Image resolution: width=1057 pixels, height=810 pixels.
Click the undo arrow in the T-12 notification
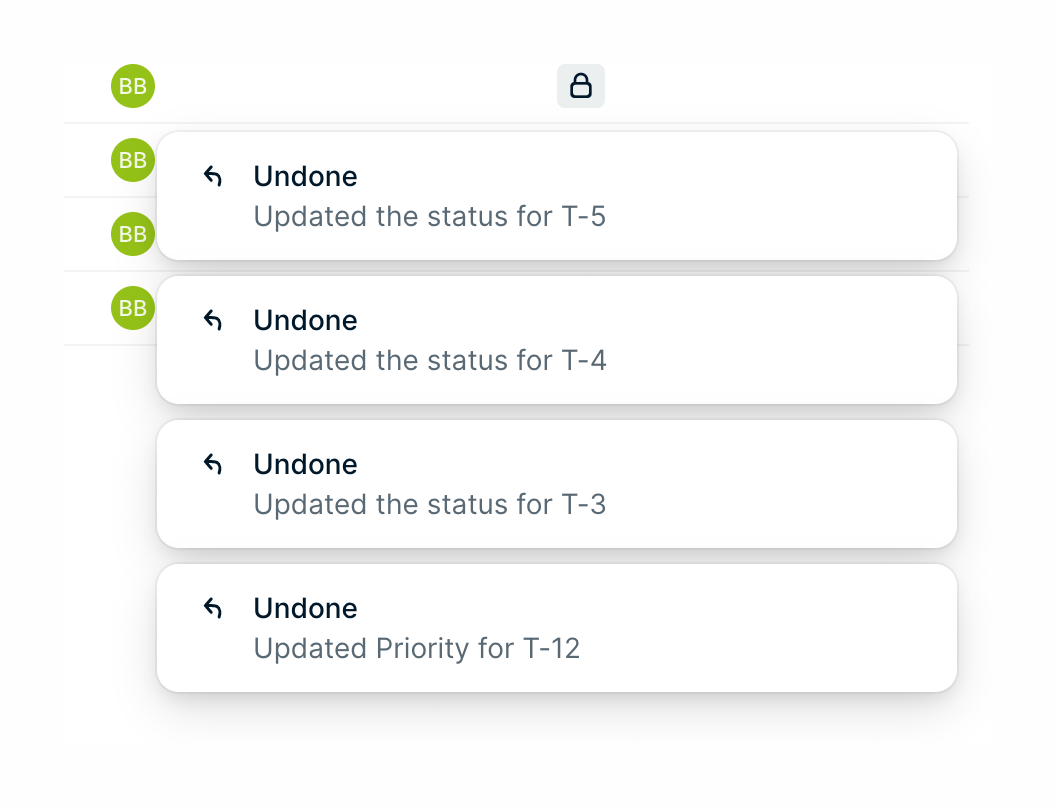tap(212, 607)
